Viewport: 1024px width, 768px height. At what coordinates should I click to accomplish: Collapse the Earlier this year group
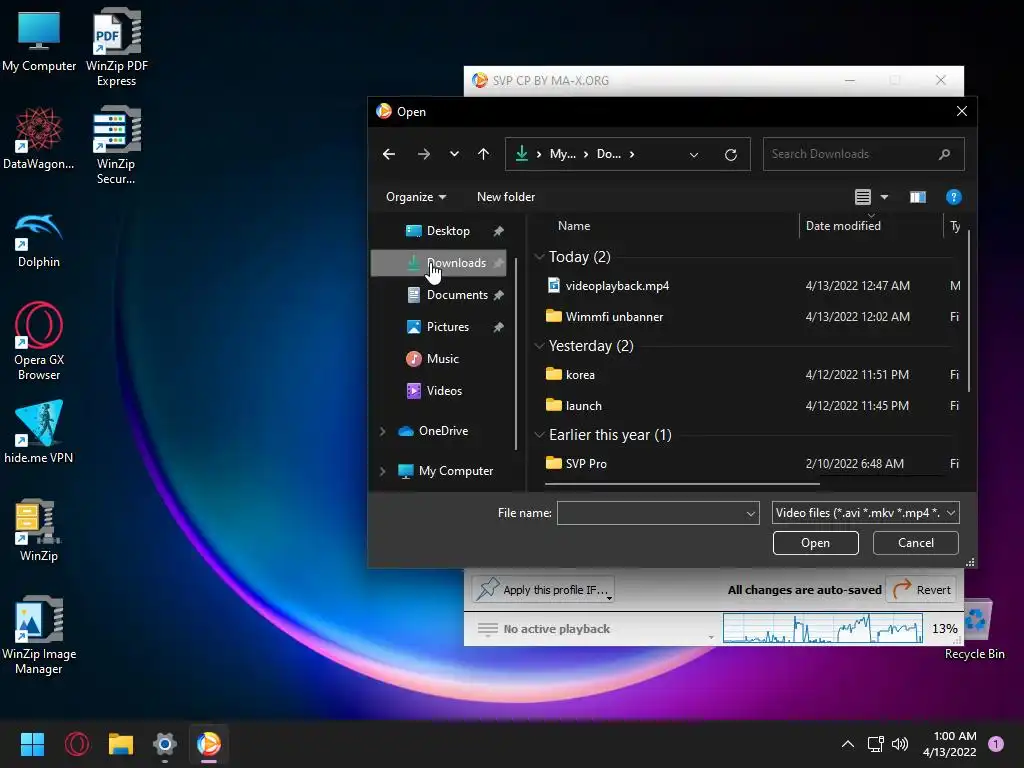pyautogui.click(x=539, y=434)
